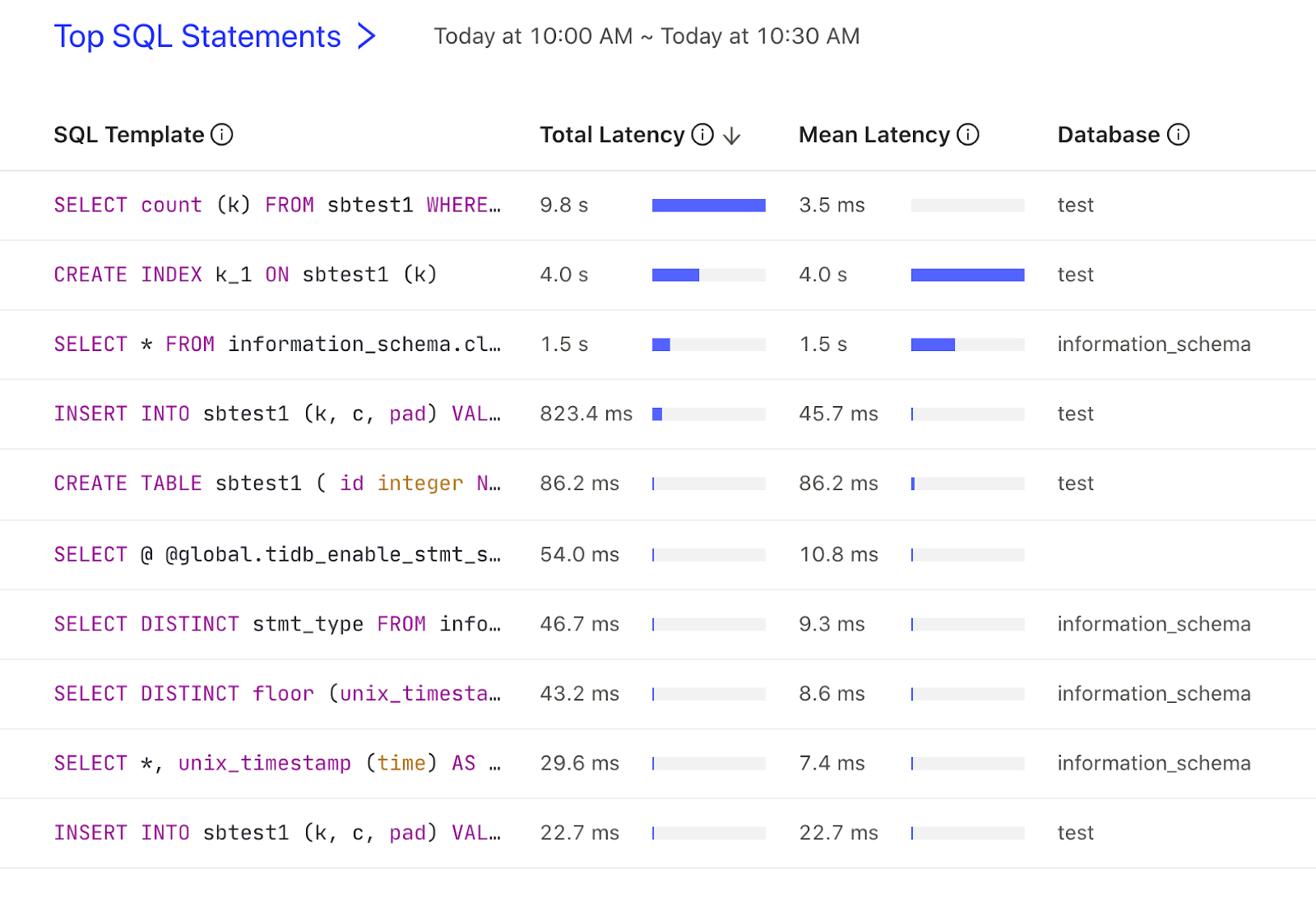
Task: Click the info icon beside Mean Latency
Action: [x=968, y=135]
